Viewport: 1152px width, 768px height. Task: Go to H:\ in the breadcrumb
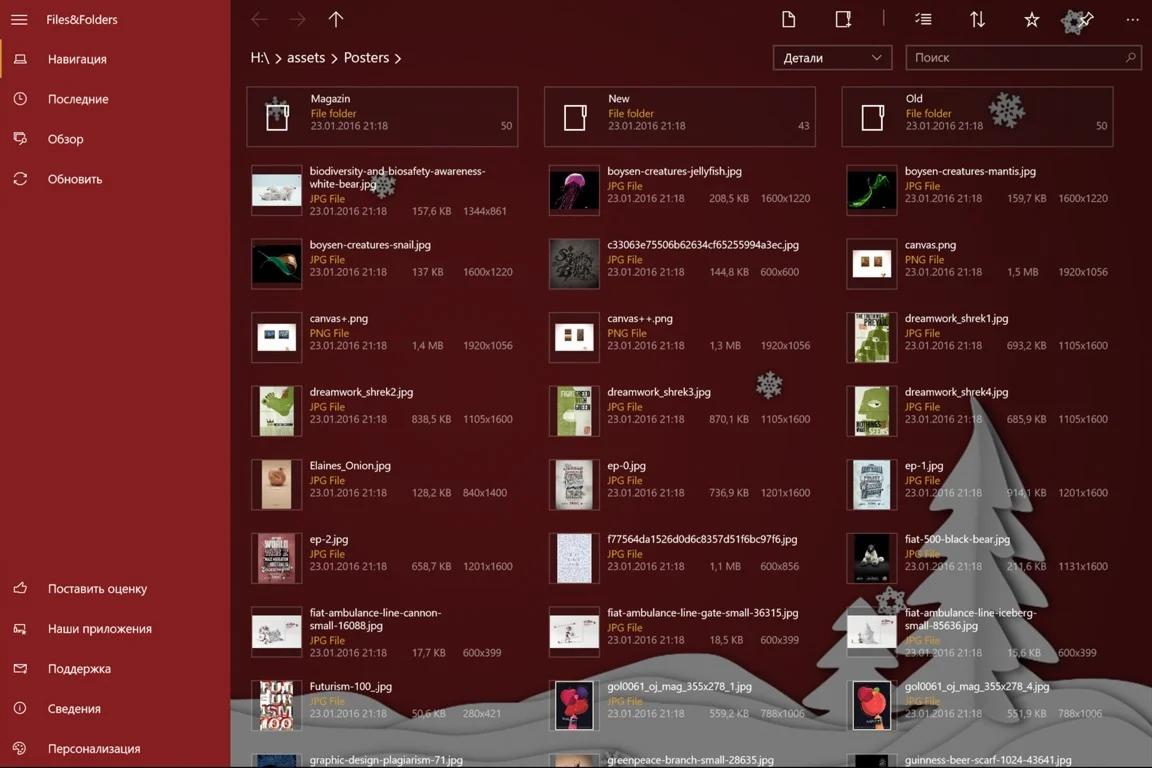[x=259, y=57]
